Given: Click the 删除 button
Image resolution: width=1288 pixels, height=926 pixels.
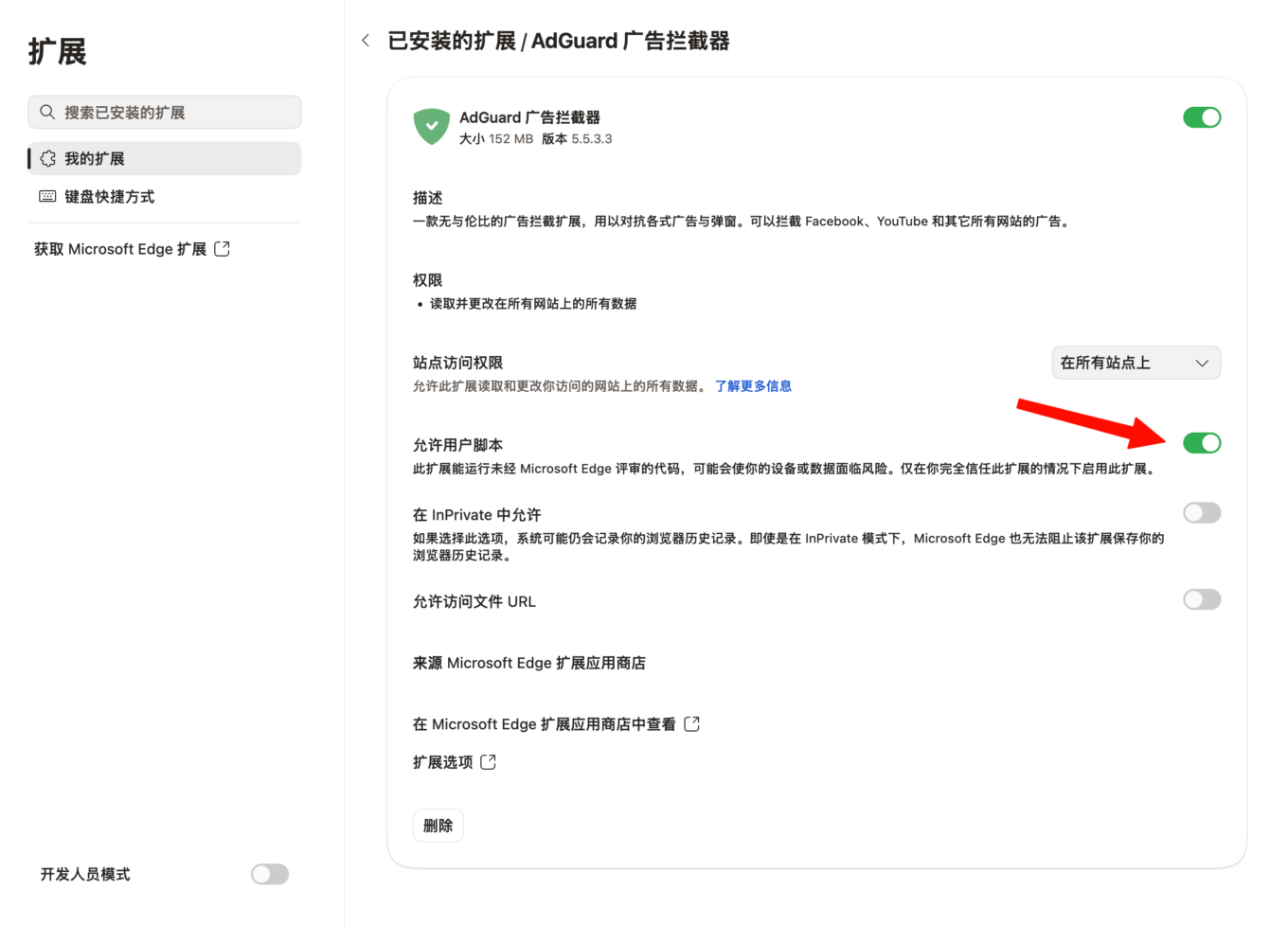Looking at the screenshot, I should click(438, 826).
